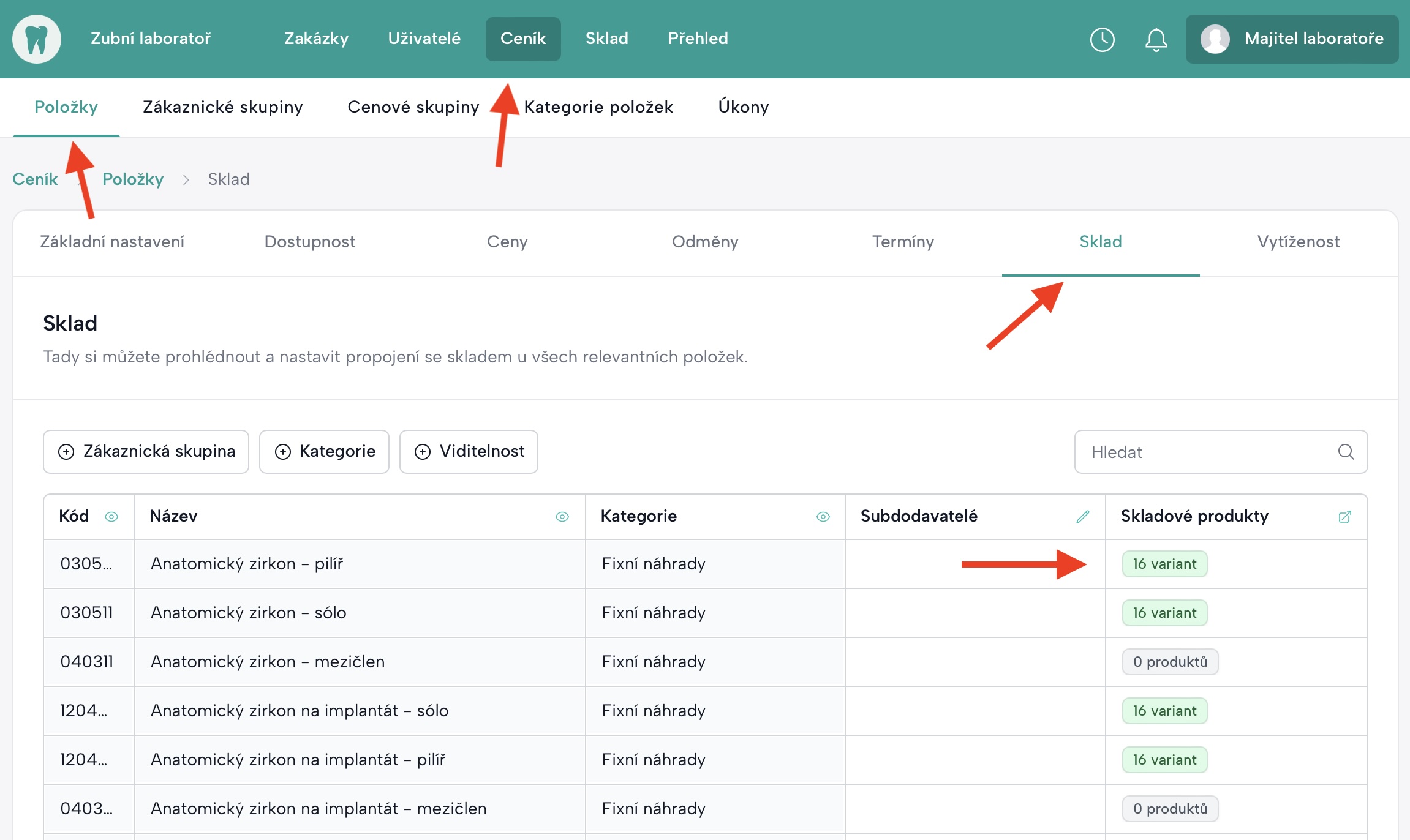This screenshot has height=840, width=1410.
Task: Add Kategorie filter
Action: coord(324,452)
